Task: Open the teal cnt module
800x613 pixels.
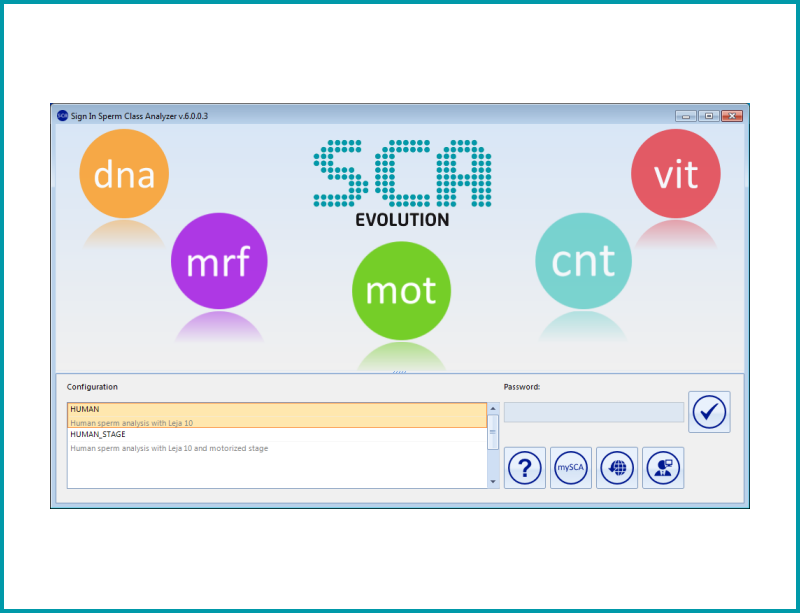Action: [583, 261]
